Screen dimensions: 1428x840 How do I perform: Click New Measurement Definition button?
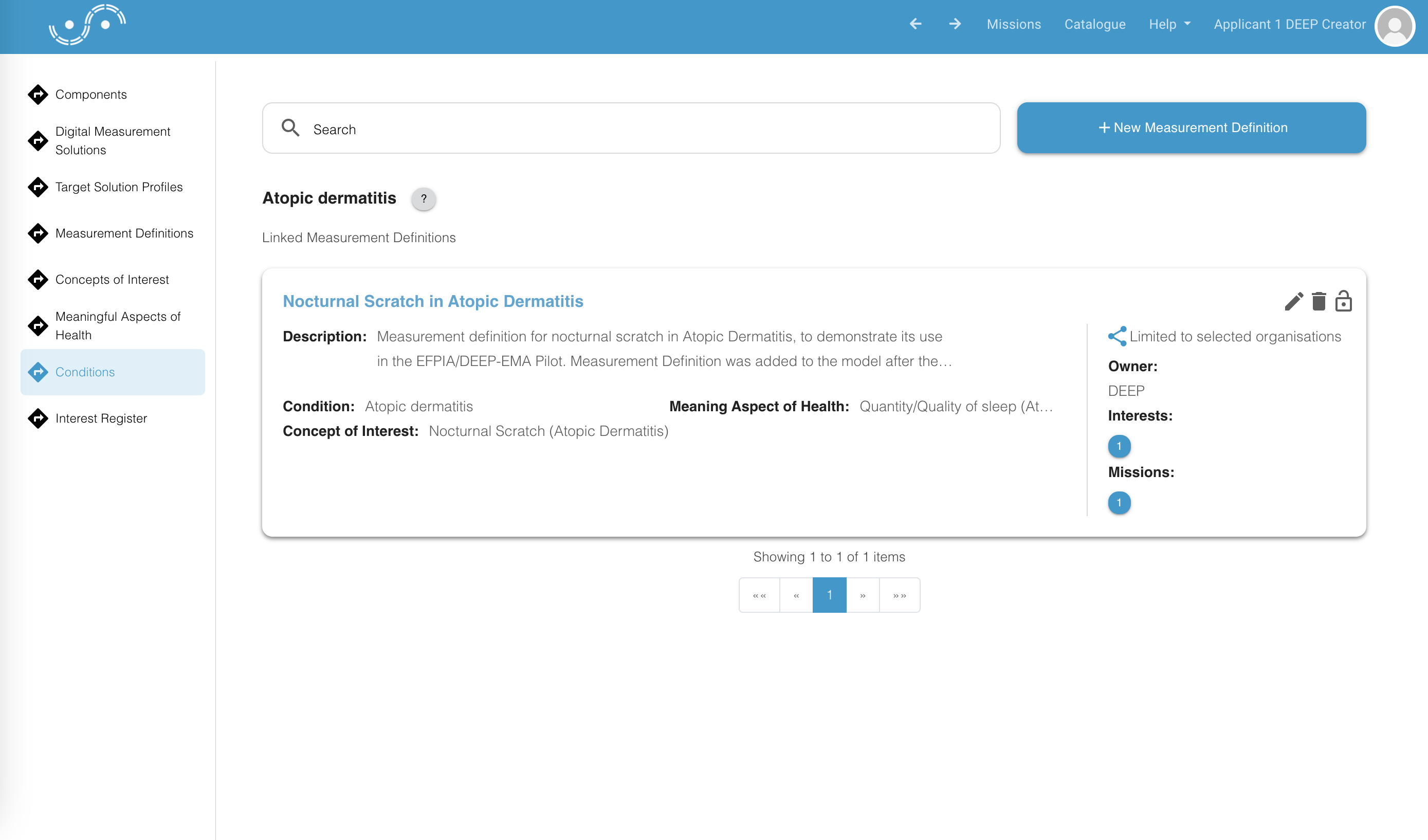point(1191,127)
